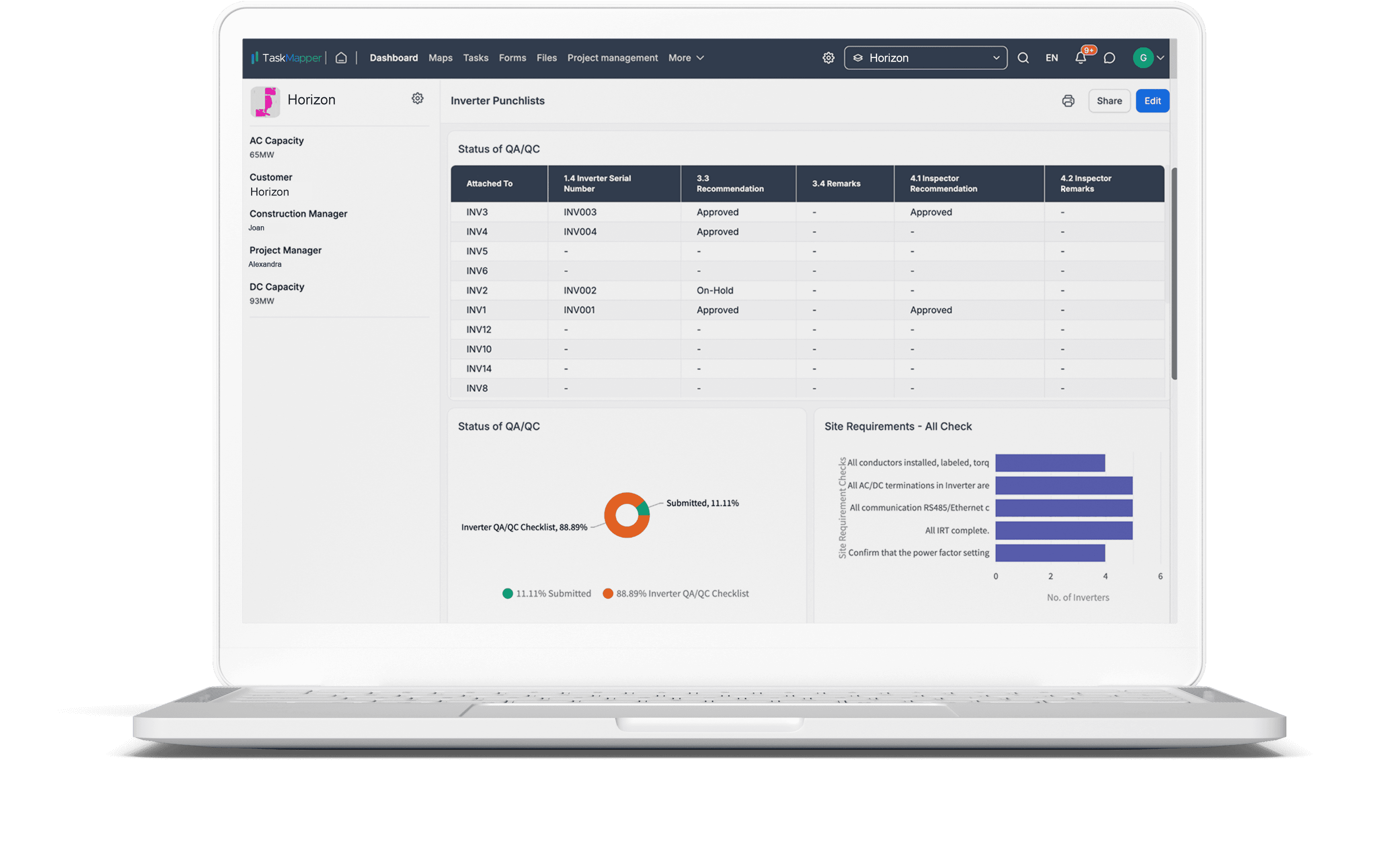
Task: Select the Dashboard tab in navigation
Action: [x=393, y=57]
